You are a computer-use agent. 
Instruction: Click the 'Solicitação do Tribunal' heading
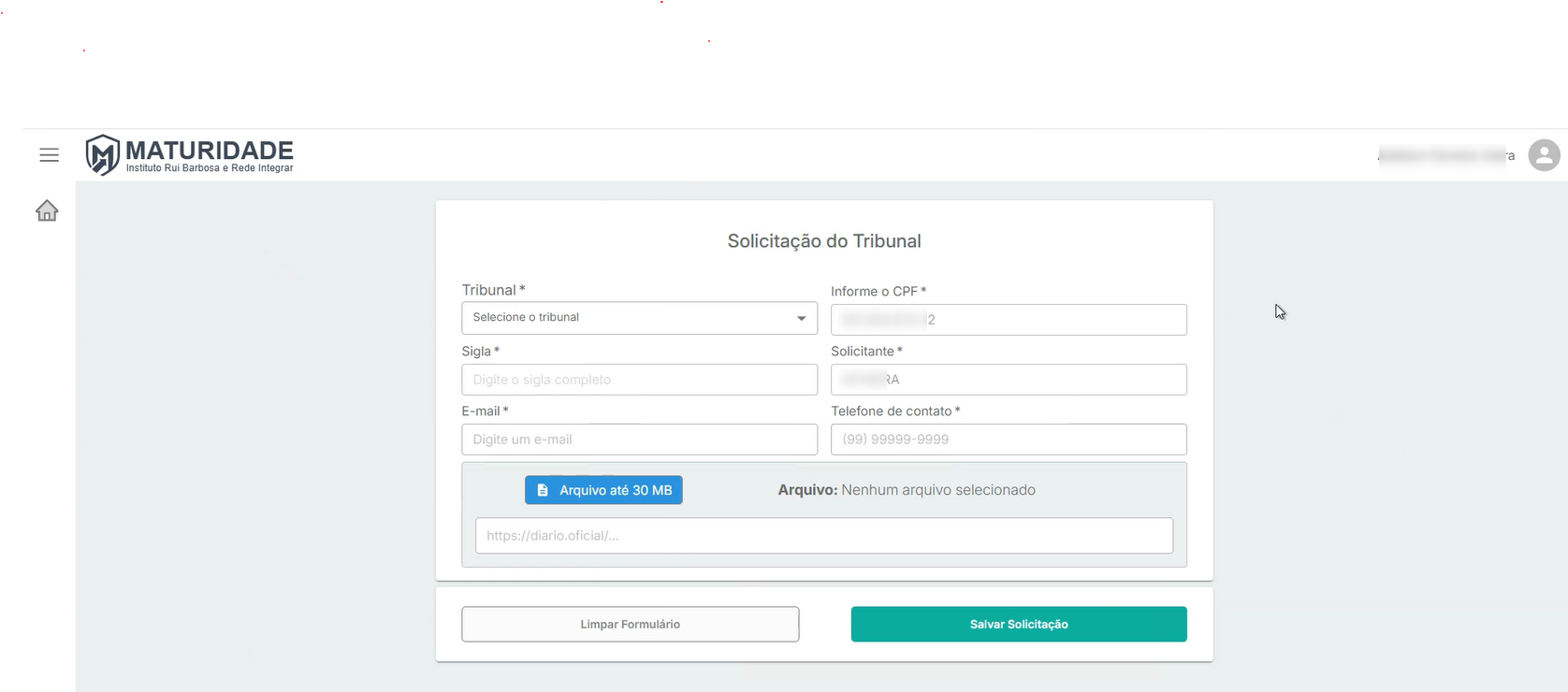click(x=824, y=241)
